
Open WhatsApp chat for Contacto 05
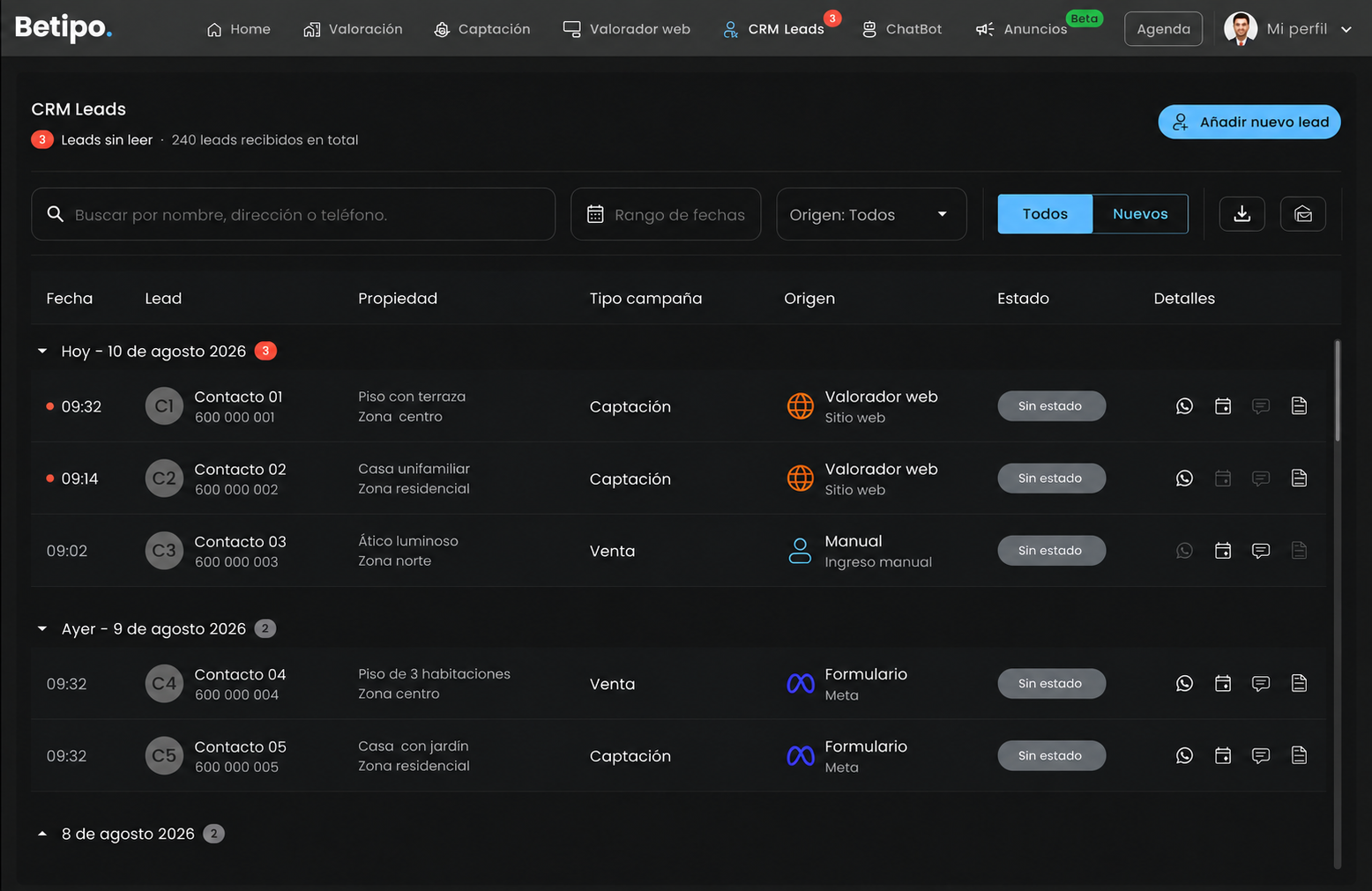point(1184,756)
